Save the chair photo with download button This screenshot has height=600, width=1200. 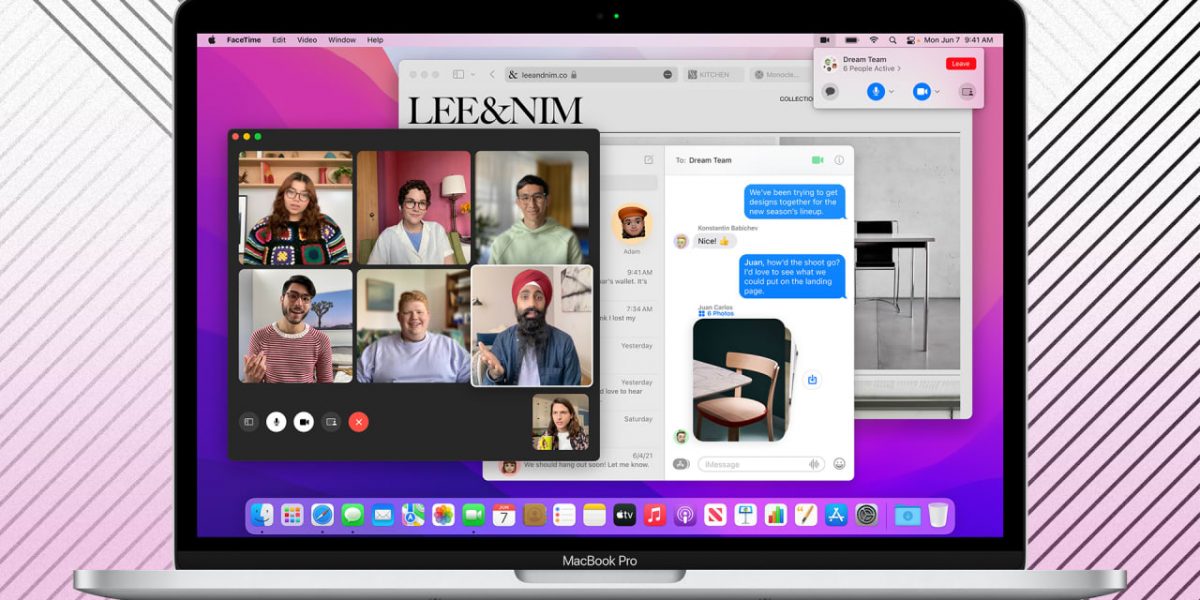[812, 380]
